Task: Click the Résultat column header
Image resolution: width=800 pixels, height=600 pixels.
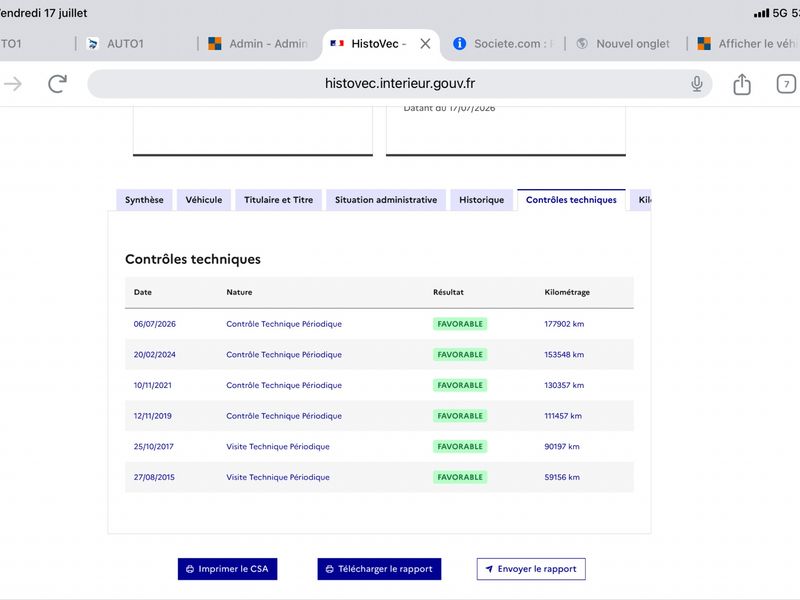Action: pos(448,292)
